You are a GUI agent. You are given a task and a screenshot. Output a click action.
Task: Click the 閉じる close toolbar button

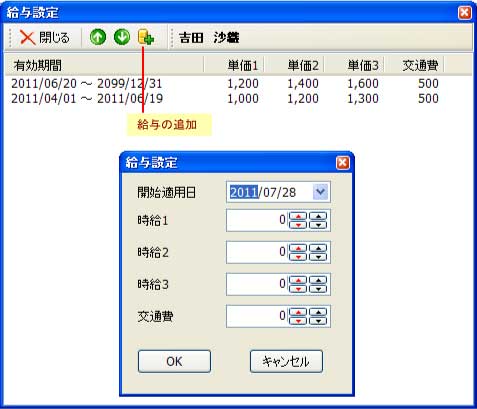(44, 37)
